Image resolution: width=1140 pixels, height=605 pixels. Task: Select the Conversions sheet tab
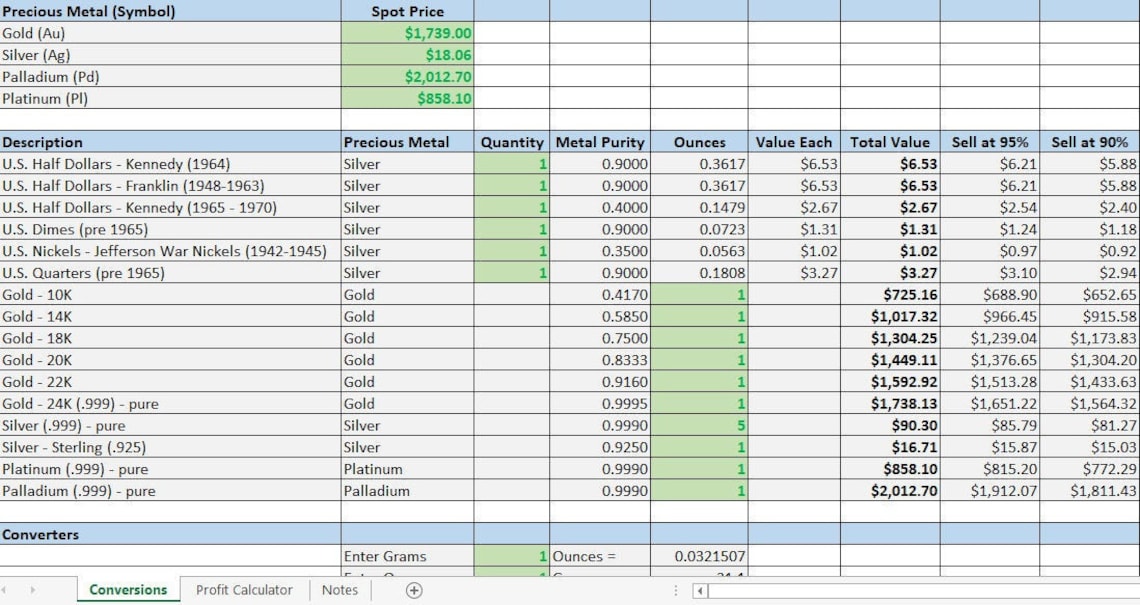128,590
